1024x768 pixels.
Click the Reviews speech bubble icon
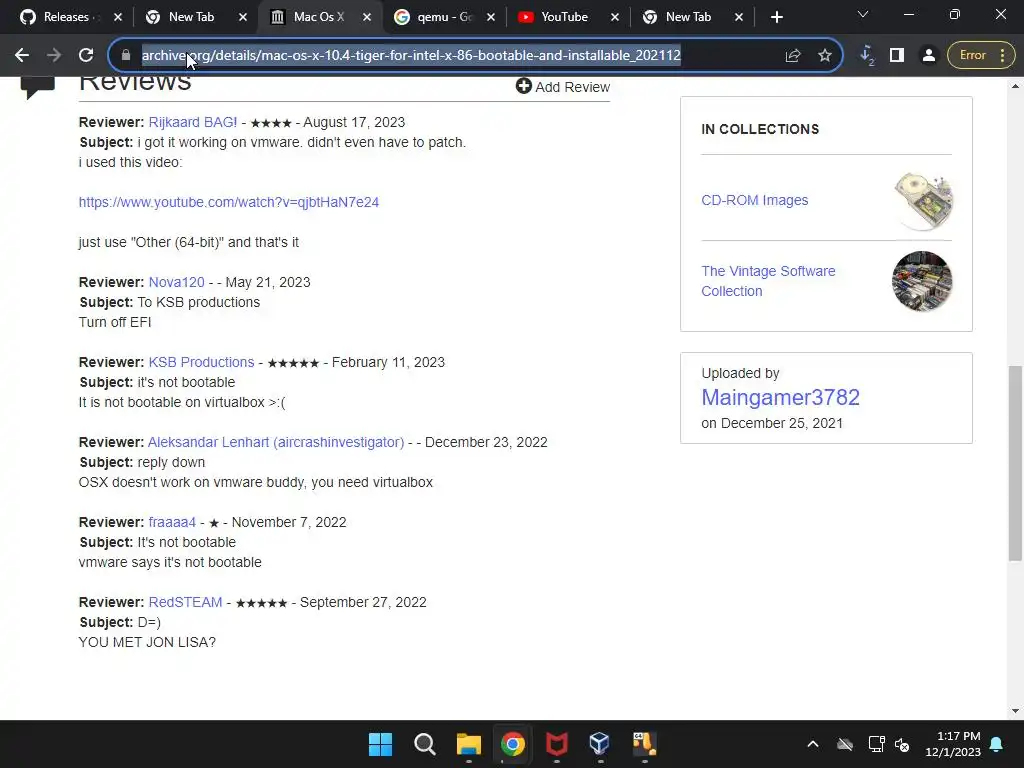(38, 87)
